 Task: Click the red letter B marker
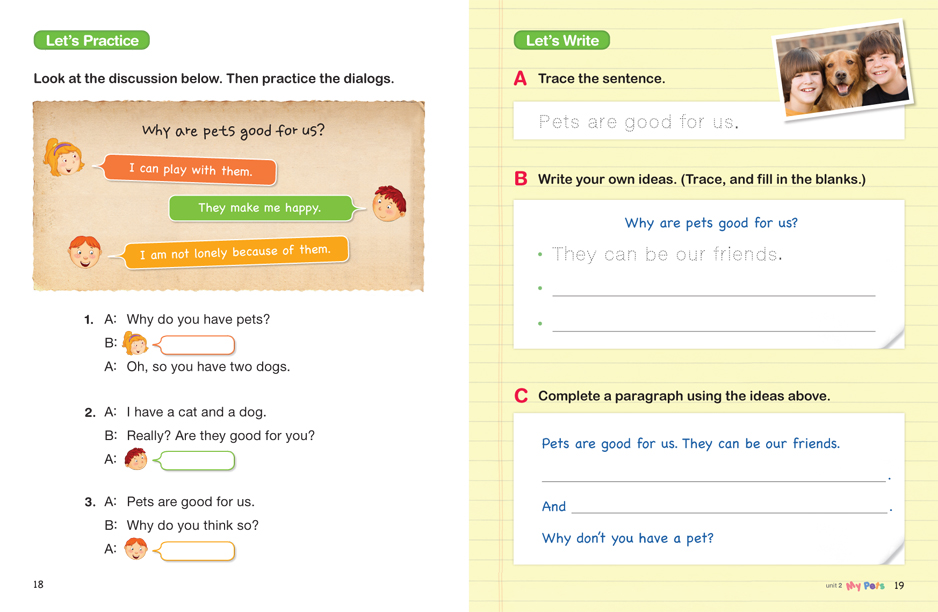click(520, 179)
